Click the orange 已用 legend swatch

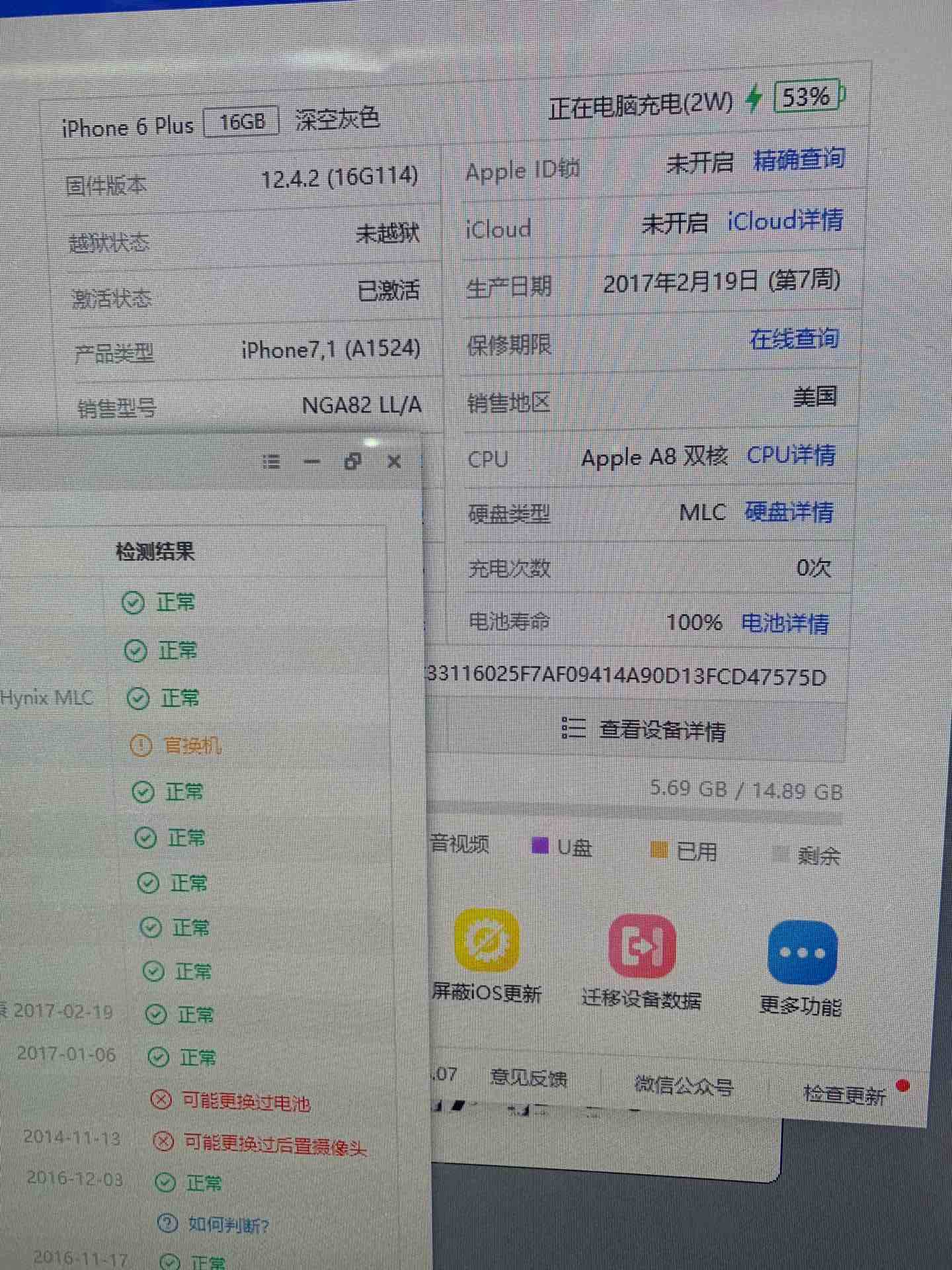tap(659, 850)
